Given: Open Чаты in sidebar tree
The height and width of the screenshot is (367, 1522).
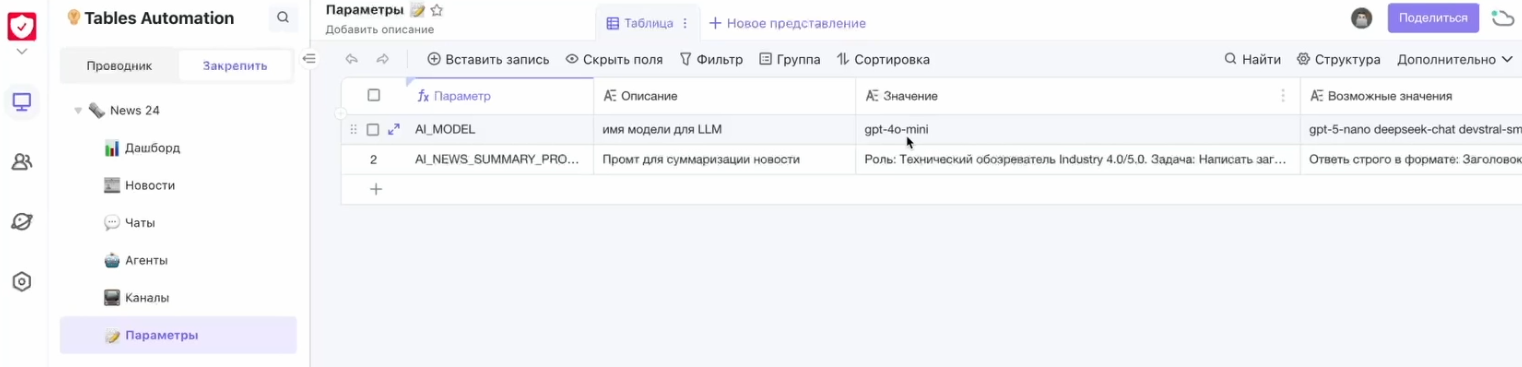Looking at the screenshot, I should click(178, 223).
